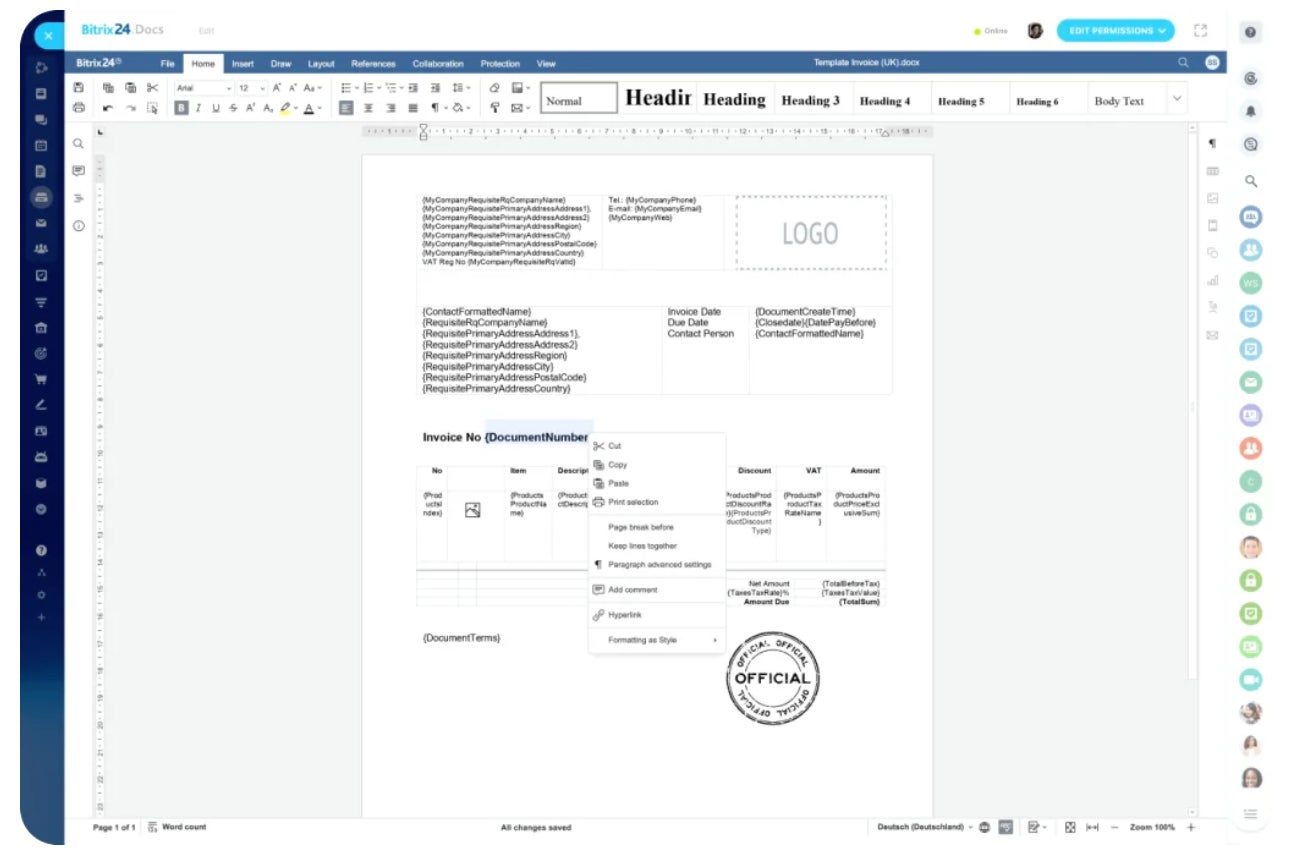Viewport: 1312px width, 852px height.
Task: Open table settings in right sidebar
Action: pos(1212,171)
